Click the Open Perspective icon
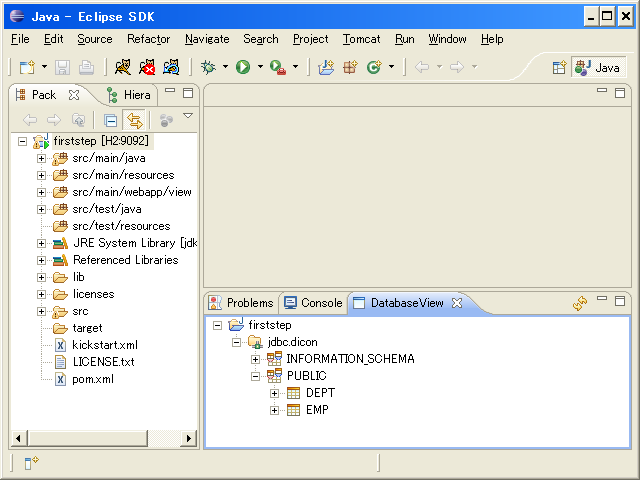640x480 pixels. click(x=559, y=67)
